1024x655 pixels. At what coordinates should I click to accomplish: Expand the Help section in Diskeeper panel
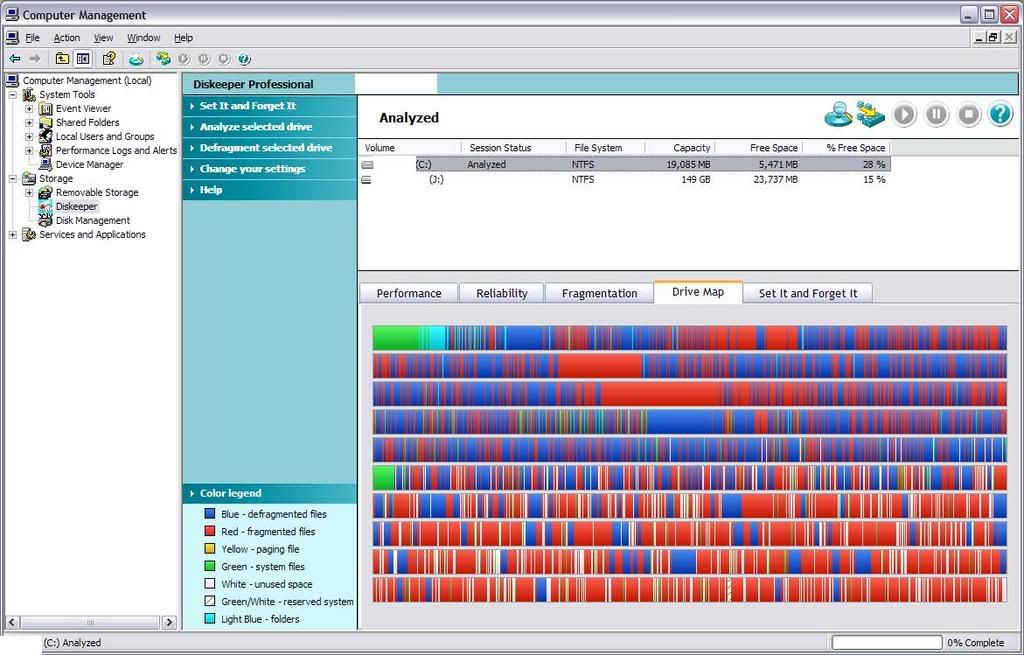pyautogui.click(x=270, y=189)
